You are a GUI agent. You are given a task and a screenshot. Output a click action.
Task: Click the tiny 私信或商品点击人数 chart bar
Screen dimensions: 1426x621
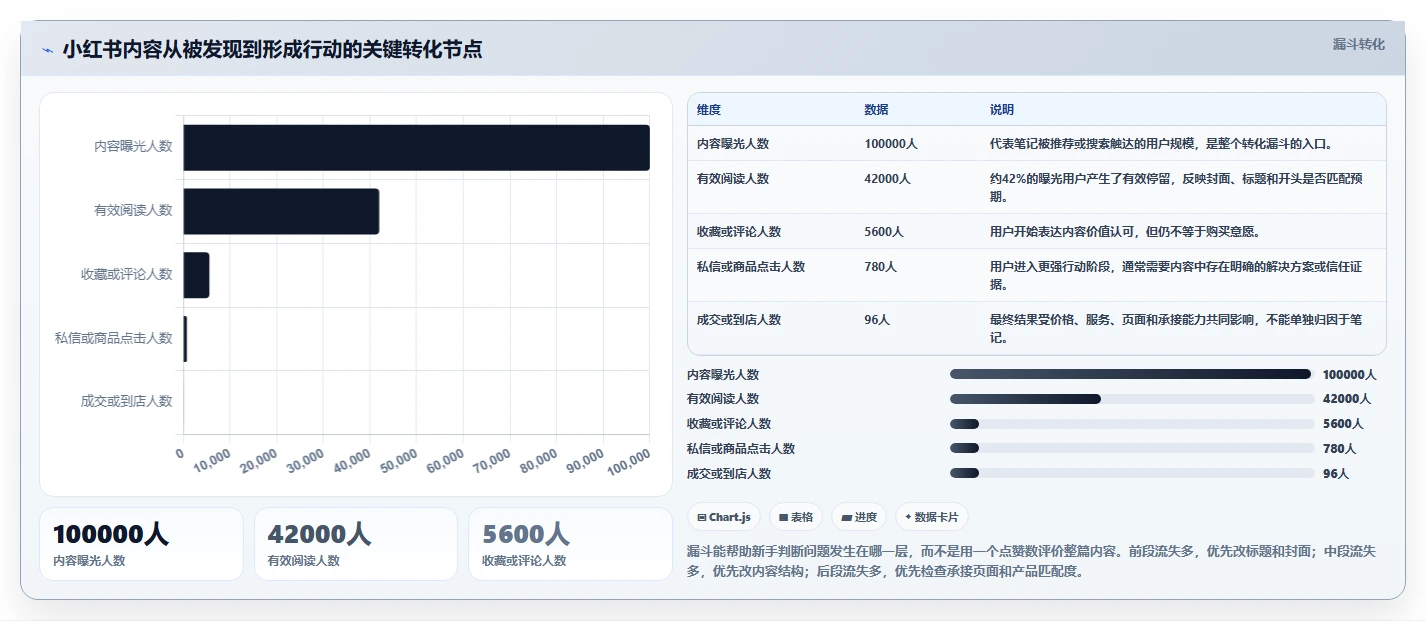185,339
